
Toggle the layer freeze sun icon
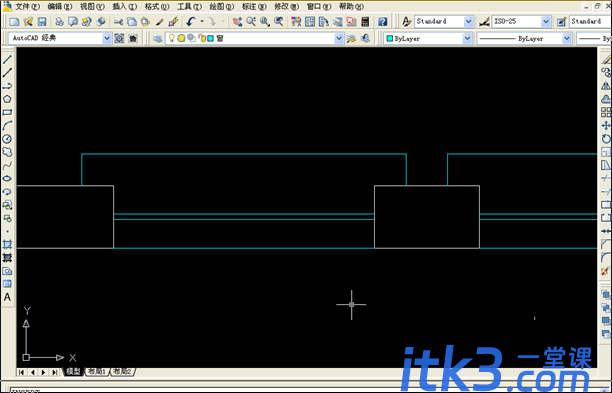pyautogui.click(x=181, y=38)
